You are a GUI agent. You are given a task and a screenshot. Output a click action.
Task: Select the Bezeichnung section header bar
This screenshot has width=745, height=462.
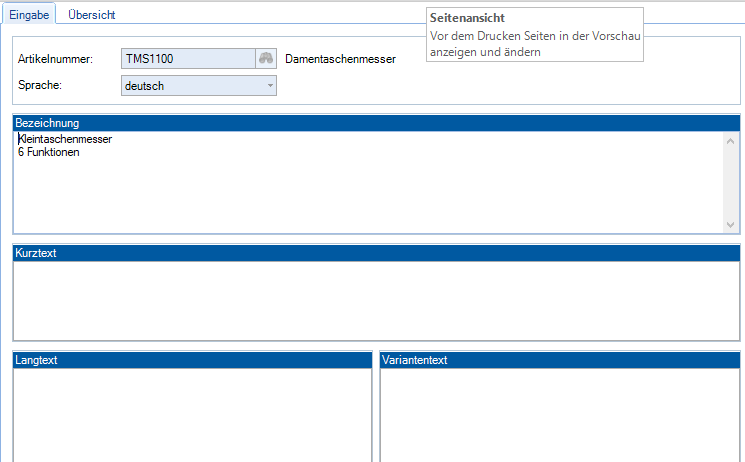click(x=376, y=123)
